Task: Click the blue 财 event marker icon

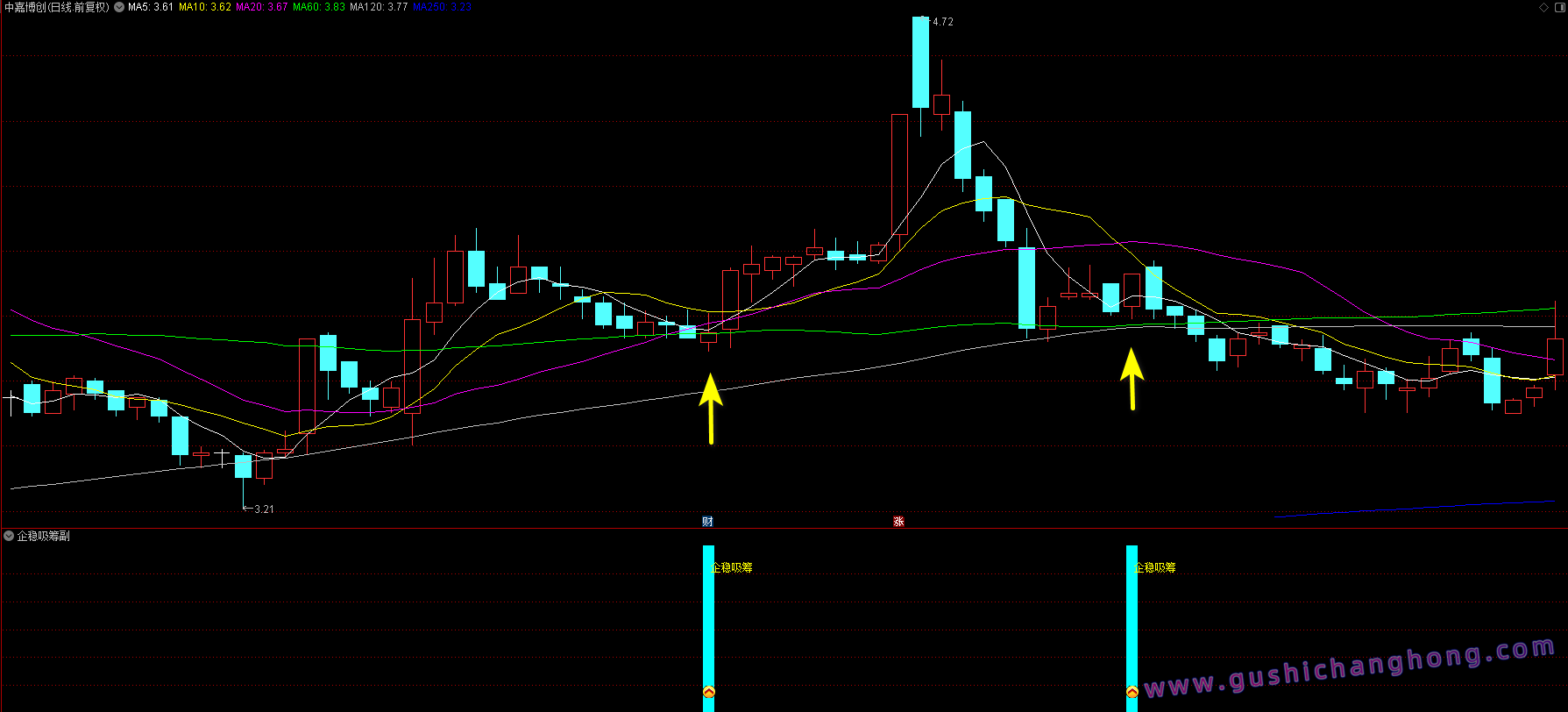Action: 707,522
